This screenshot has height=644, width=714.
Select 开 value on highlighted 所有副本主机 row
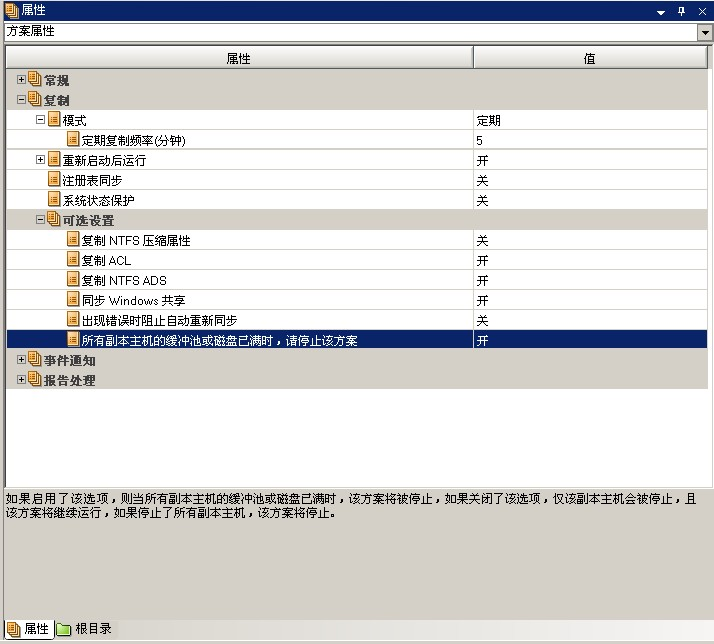tap(482, 341)
